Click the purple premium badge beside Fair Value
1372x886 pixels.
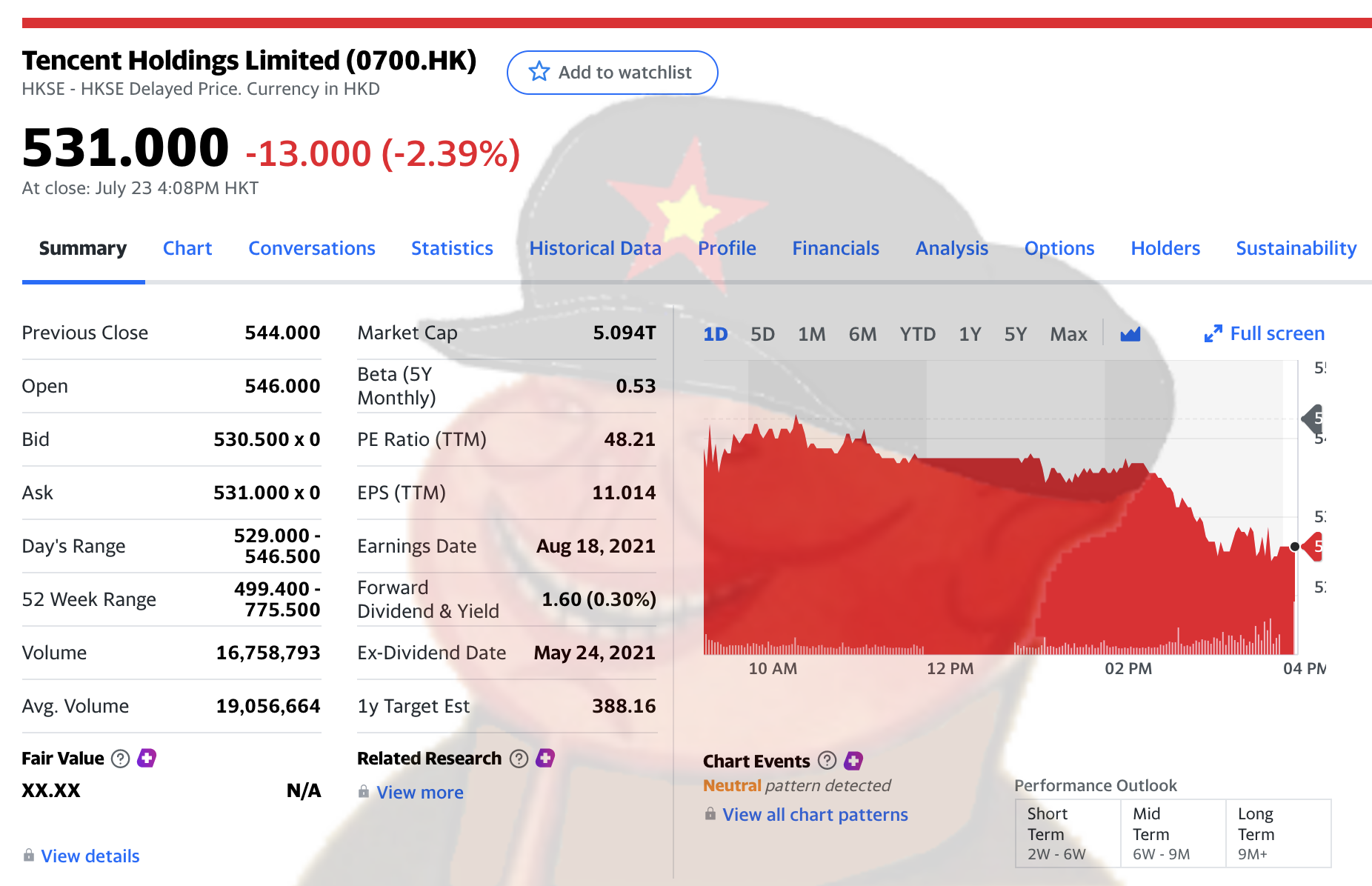pyautogui.click(x=147, y=758)
